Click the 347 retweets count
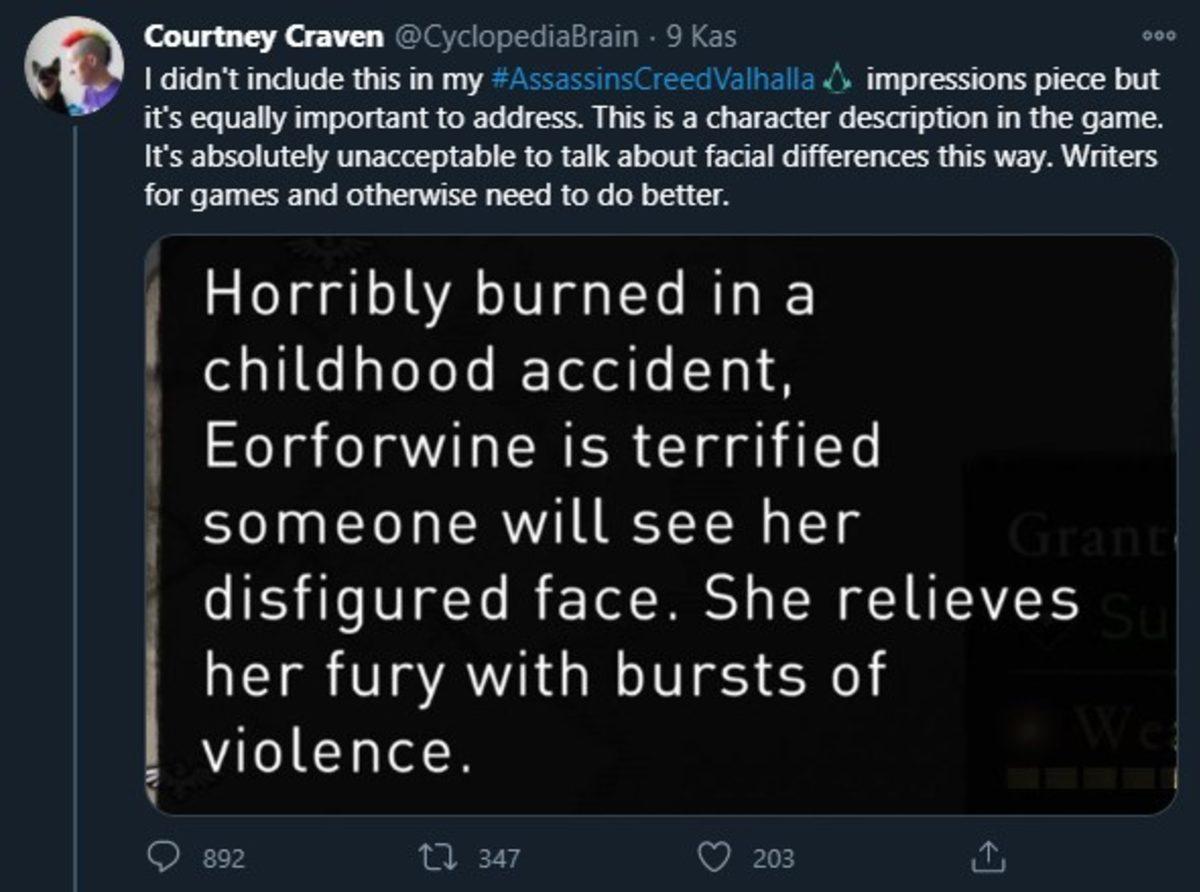Image resolution: width=1200 pixels, height=892 pixels. (x=499, y=857)
